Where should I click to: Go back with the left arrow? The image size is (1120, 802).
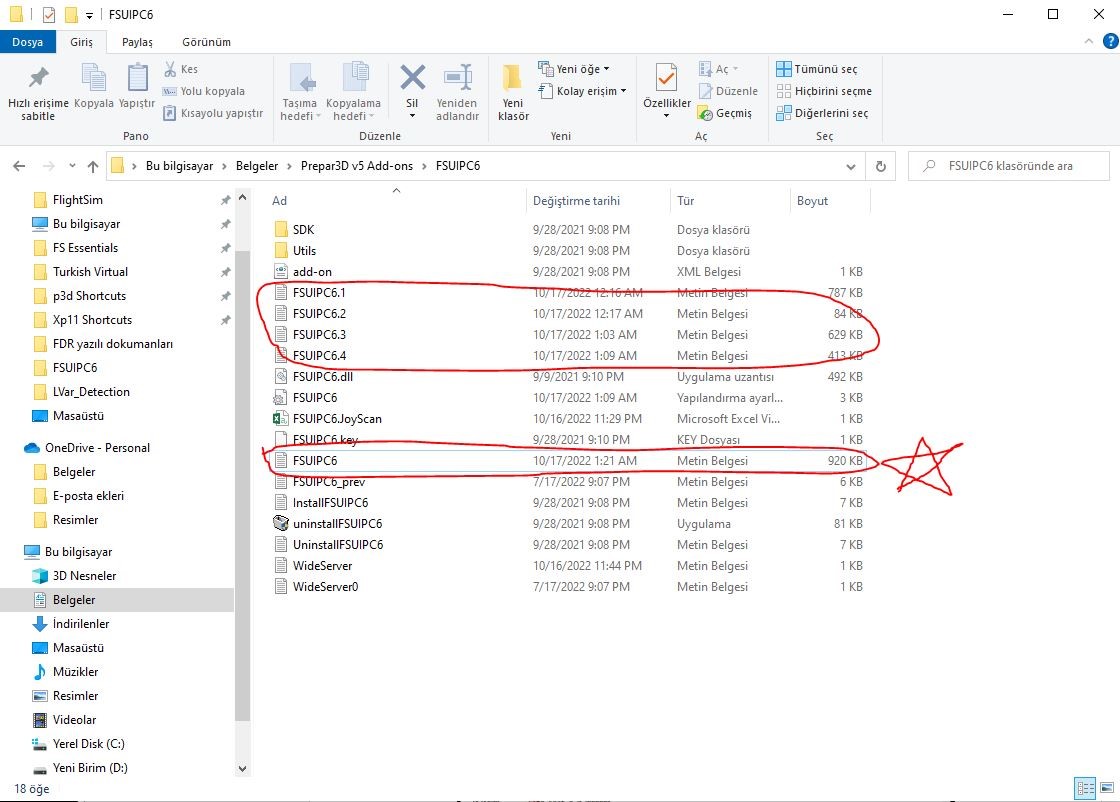[19, 166]
